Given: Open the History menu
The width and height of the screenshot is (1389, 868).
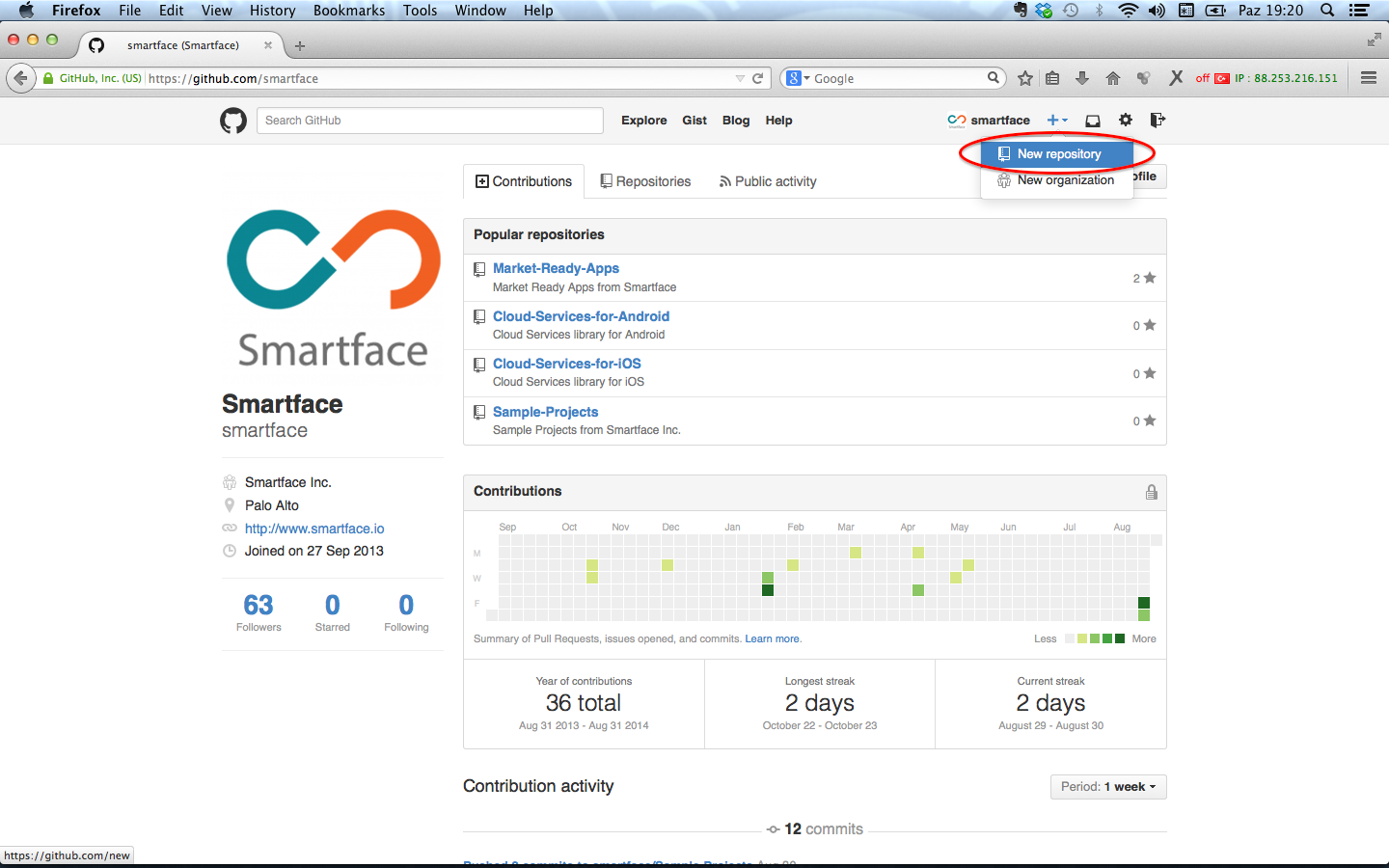Looking at the screenshot, I should click(272, 11).
